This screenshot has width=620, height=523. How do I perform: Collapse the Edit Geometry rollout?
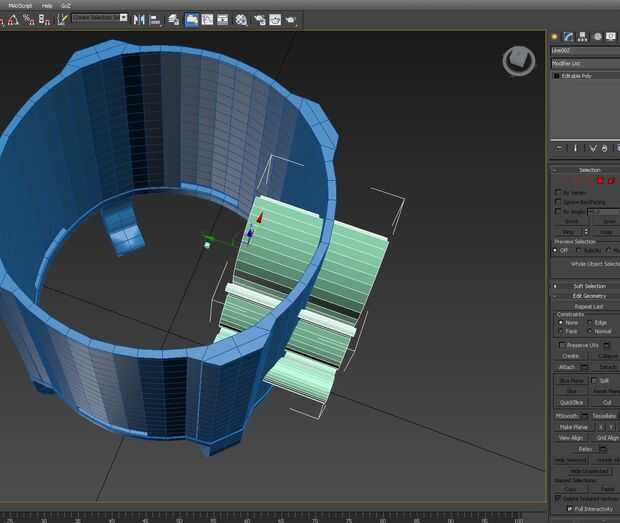(x=588, y=296)
